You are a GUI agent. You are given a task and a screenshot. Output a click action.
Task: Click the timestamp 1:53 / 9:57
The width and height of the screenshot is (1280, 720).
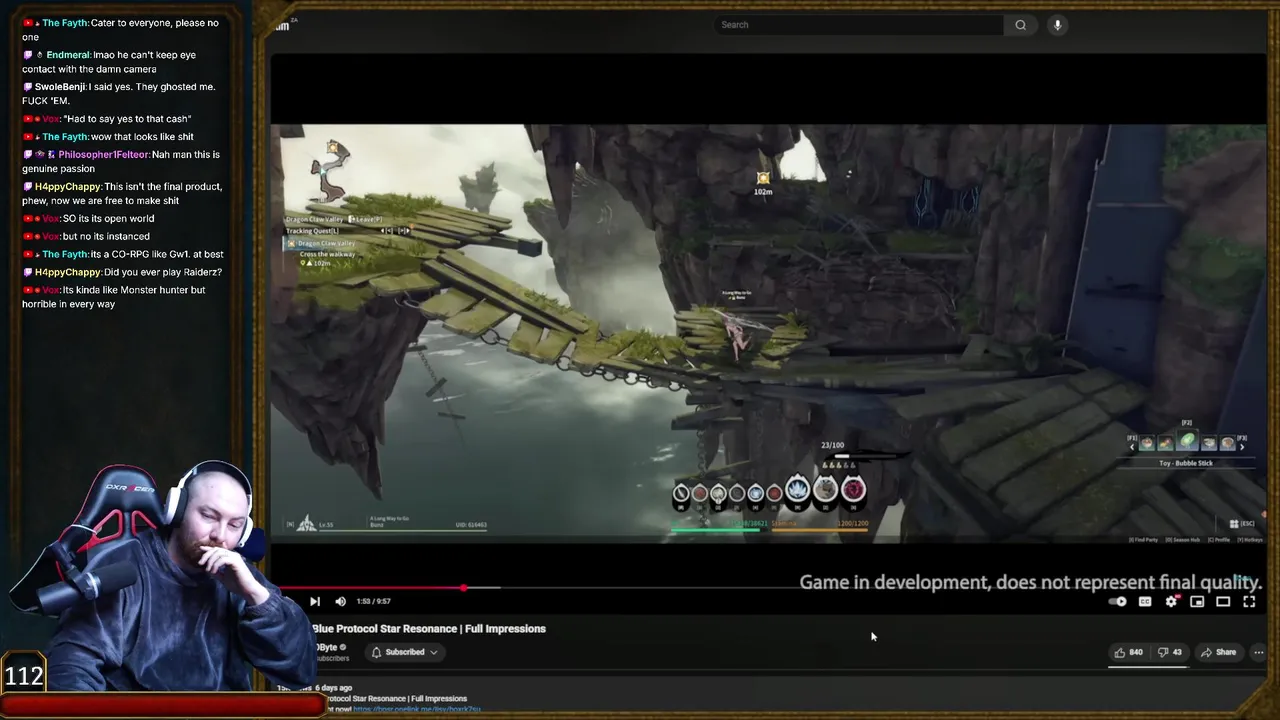point(373,601)
